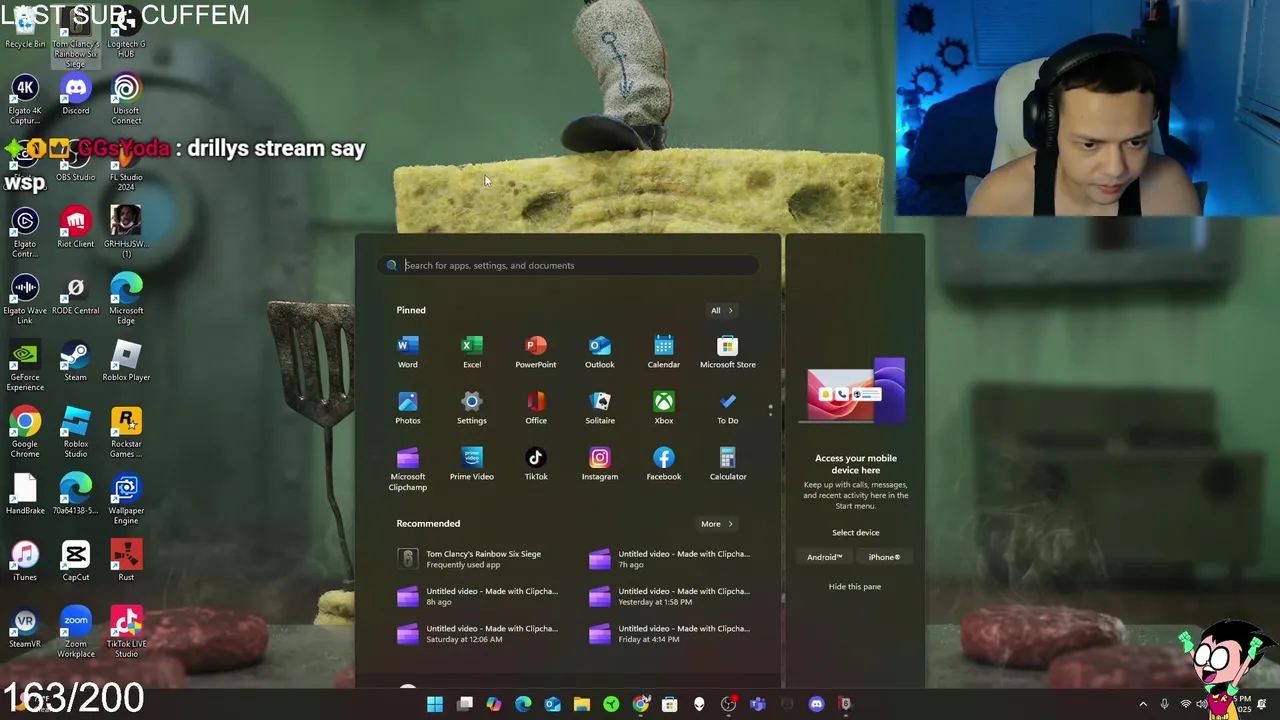This screenshot has height=720, width=1280.
Task: Click the Windows Start button on taskbar
Action: pos(435,704)
